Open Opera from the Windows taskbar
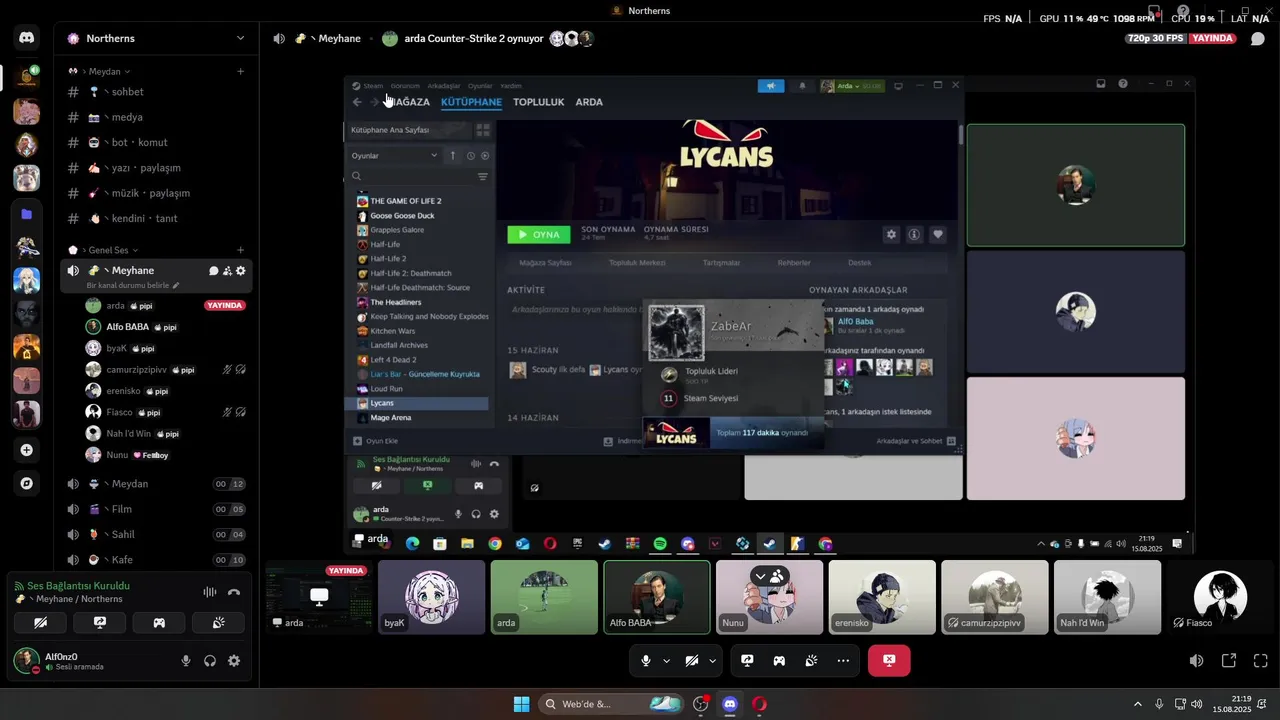Screen dimensions: 1280x720 (760, 704)
